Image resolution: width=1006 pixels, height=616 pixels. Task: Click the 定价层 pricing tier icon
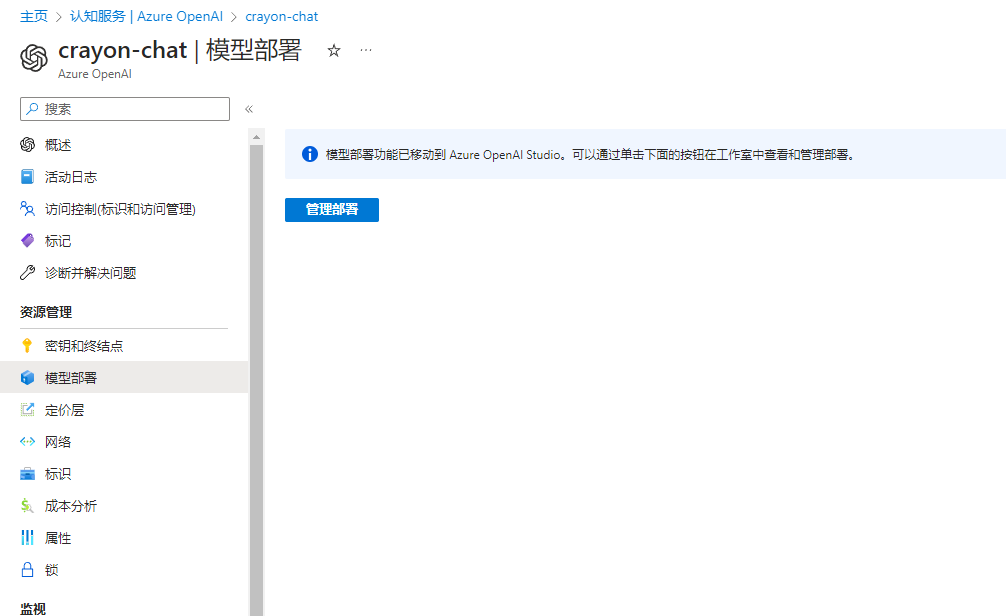[x=28, y=410]
